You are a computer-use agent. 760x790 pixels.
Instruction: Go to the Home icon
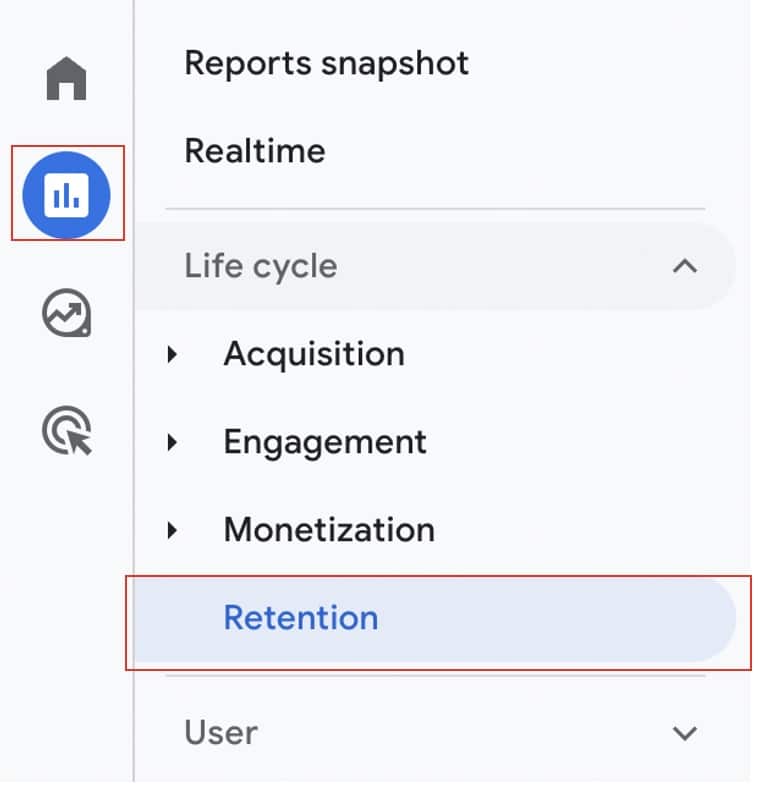tap(67, 79)
